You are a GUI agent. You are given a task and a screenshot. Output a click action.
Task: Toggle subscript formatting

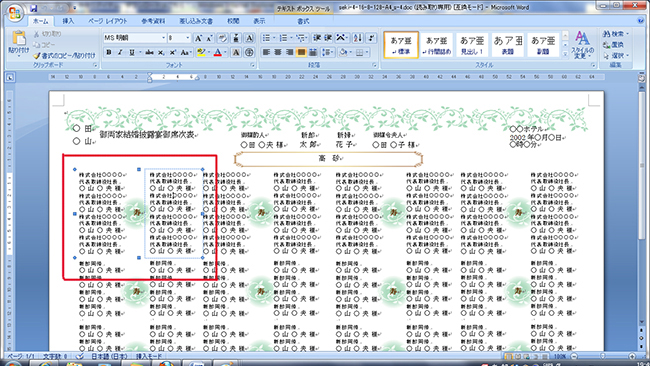coord(161,52)
